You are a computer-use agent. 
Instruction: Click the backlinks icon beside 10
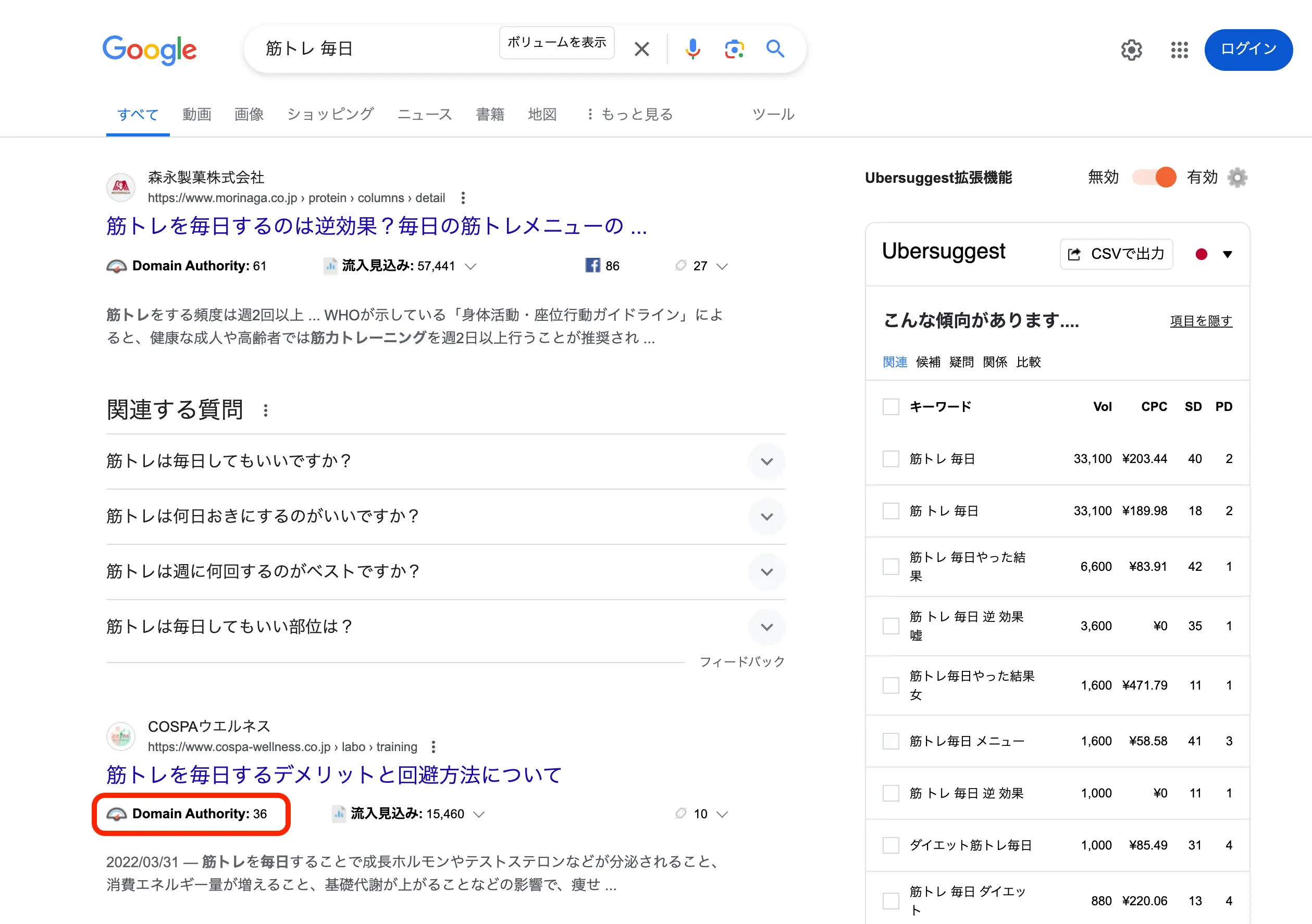click(680, 813)
